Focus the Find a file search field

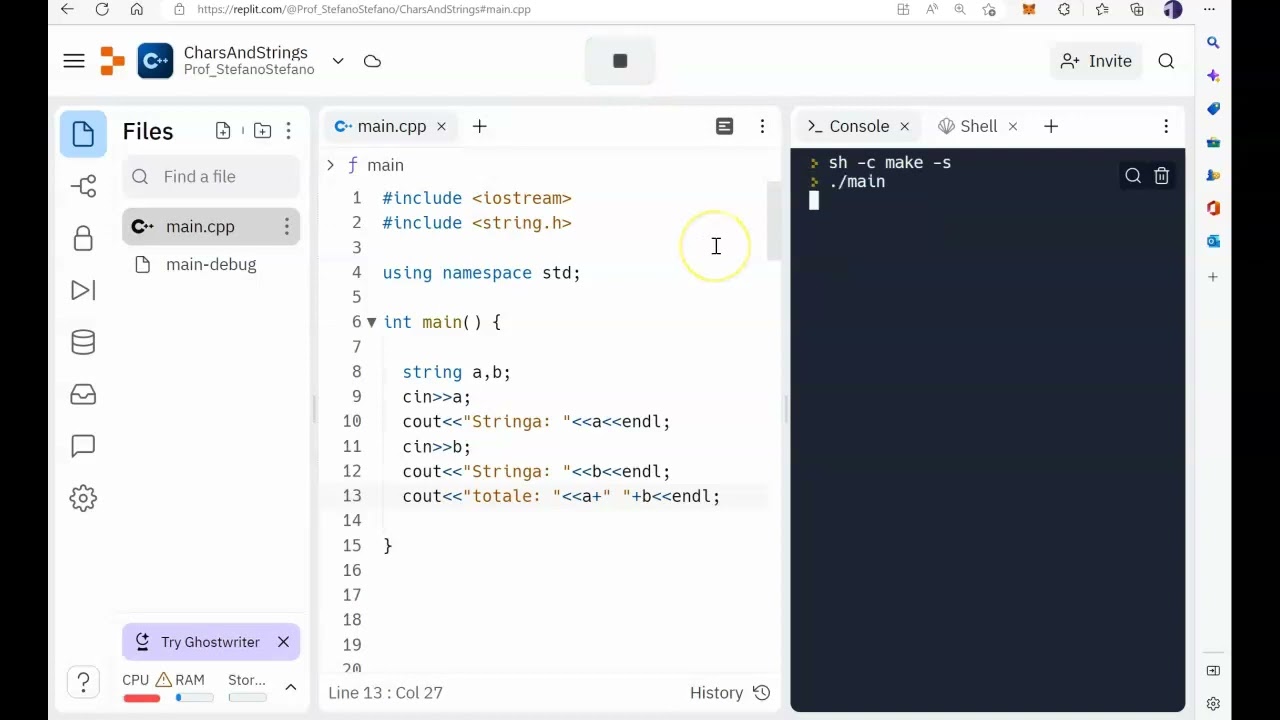211,177
